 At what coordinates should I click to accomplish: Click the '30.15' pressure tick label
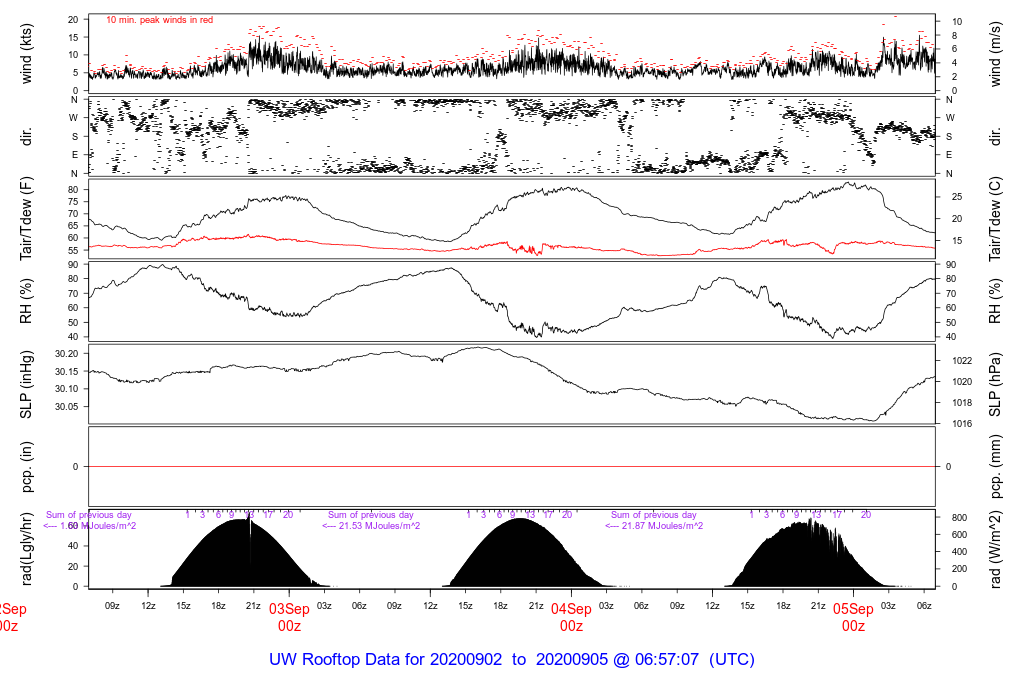coord(67,372)
